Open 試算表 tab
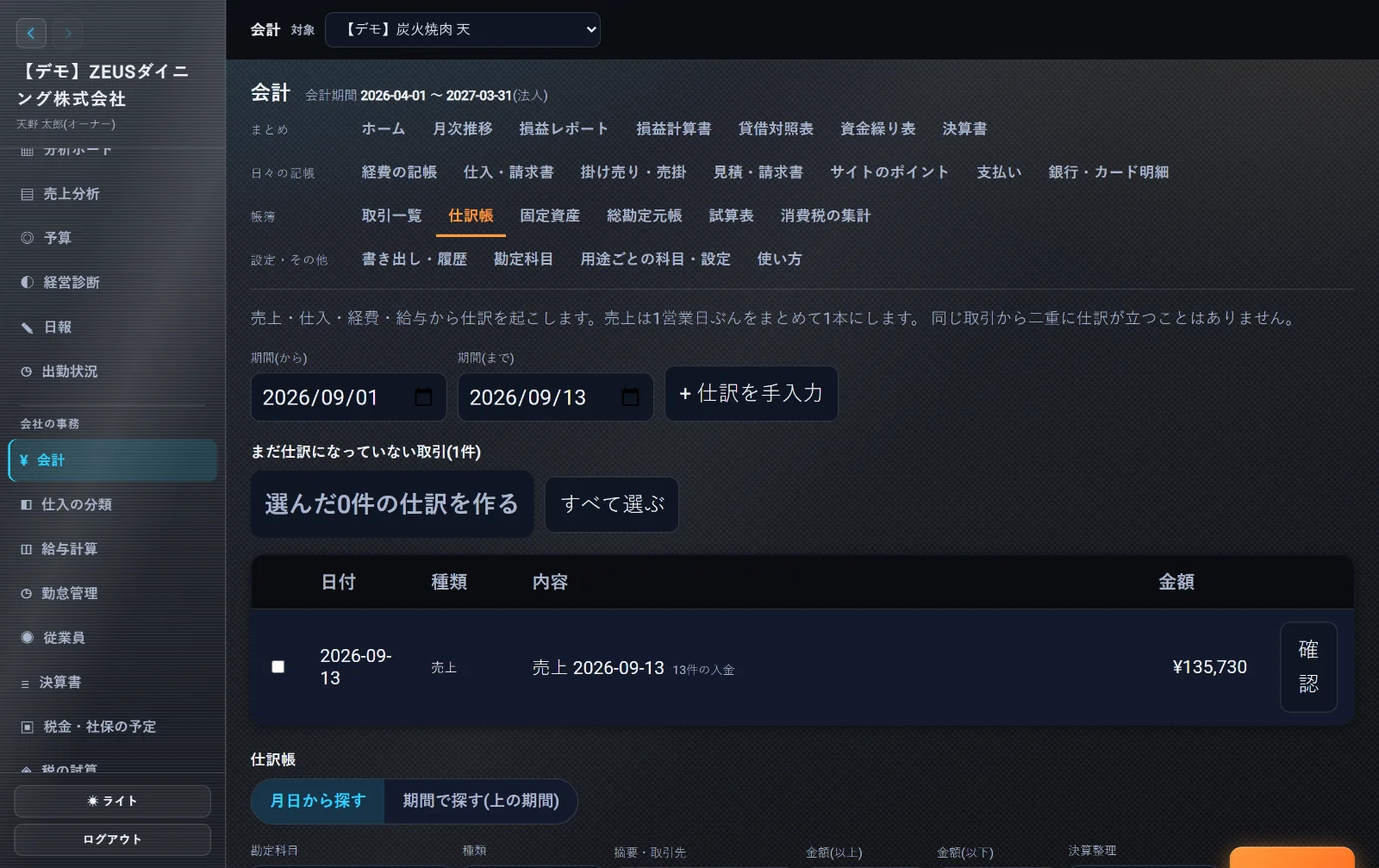The image size is (1379, 868). [731, 215]
